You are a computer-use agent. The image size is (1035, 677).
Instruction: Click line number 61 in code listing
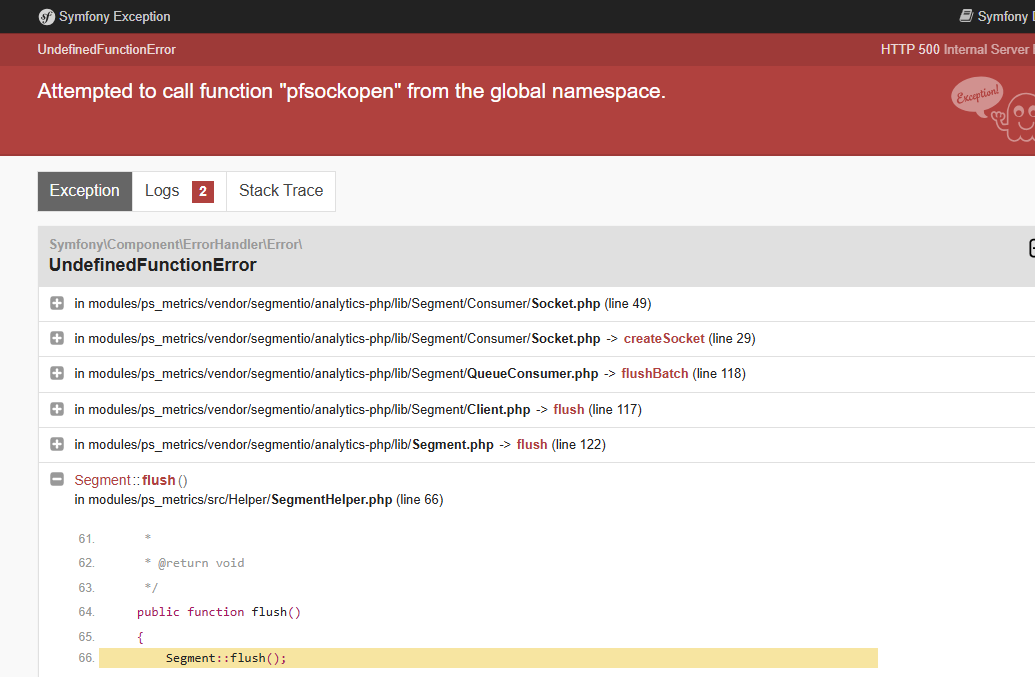(86, 538)
